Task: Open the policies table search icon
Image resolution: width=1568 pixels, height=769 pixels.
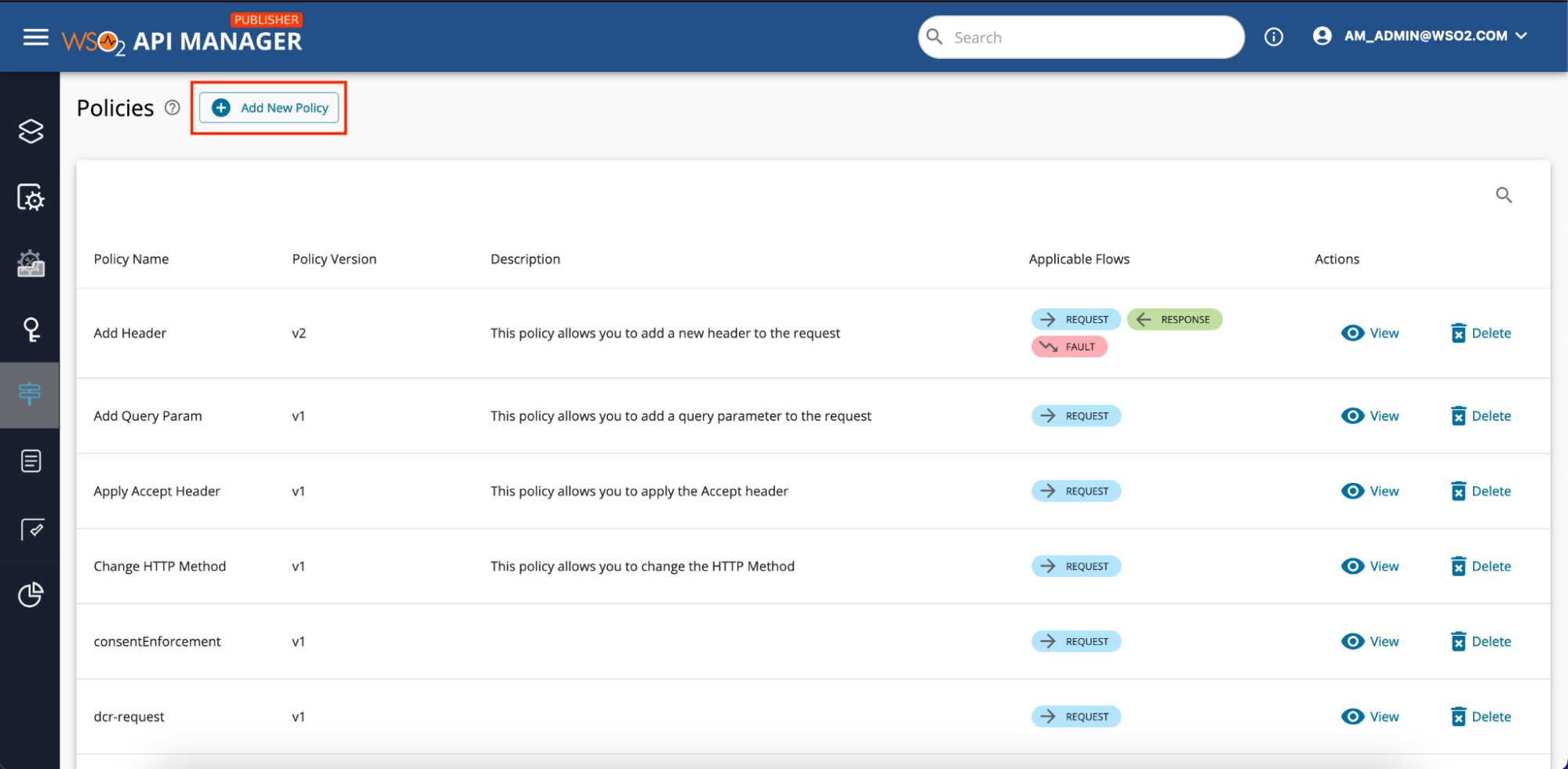Action: coord(1504,195)
